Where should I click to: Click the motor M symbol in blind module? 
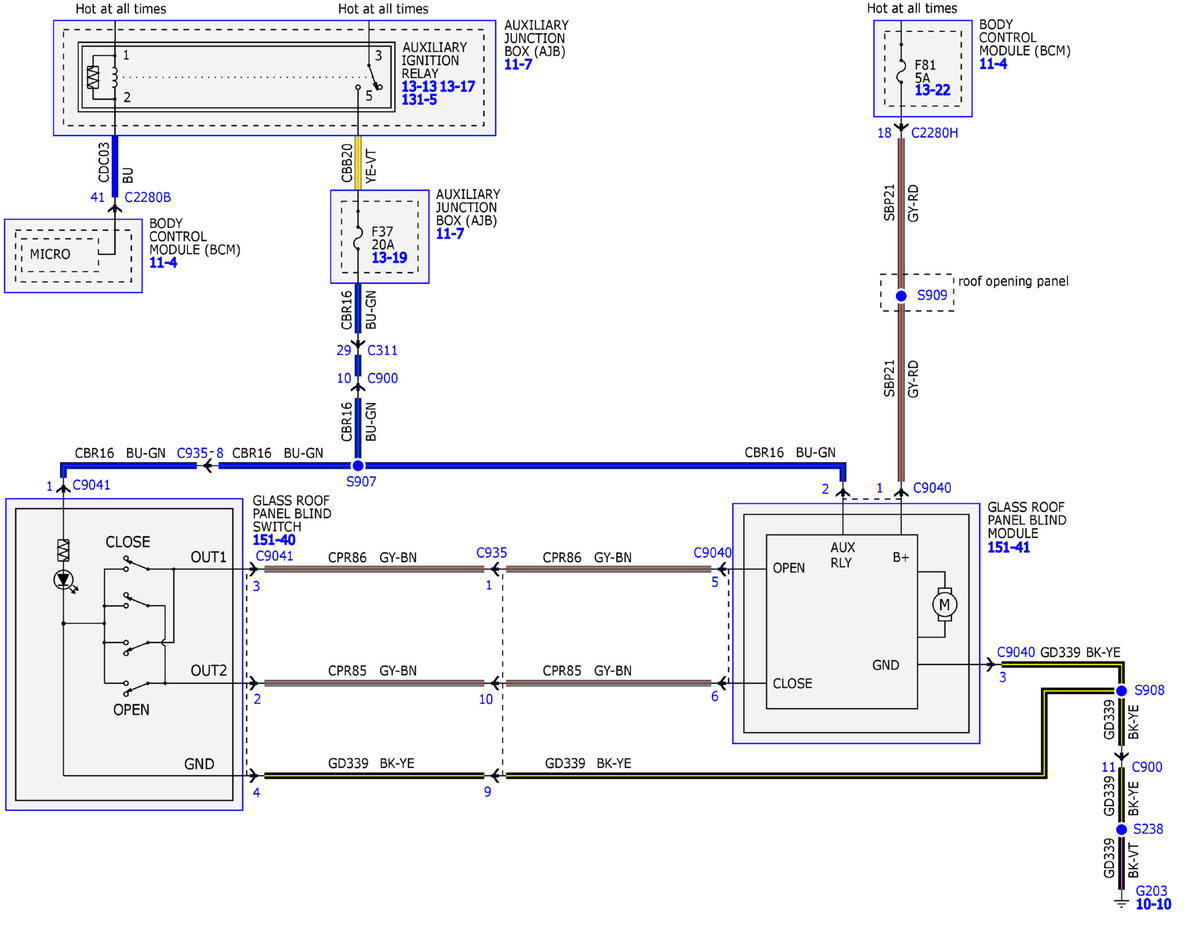(x=944, y=603)
